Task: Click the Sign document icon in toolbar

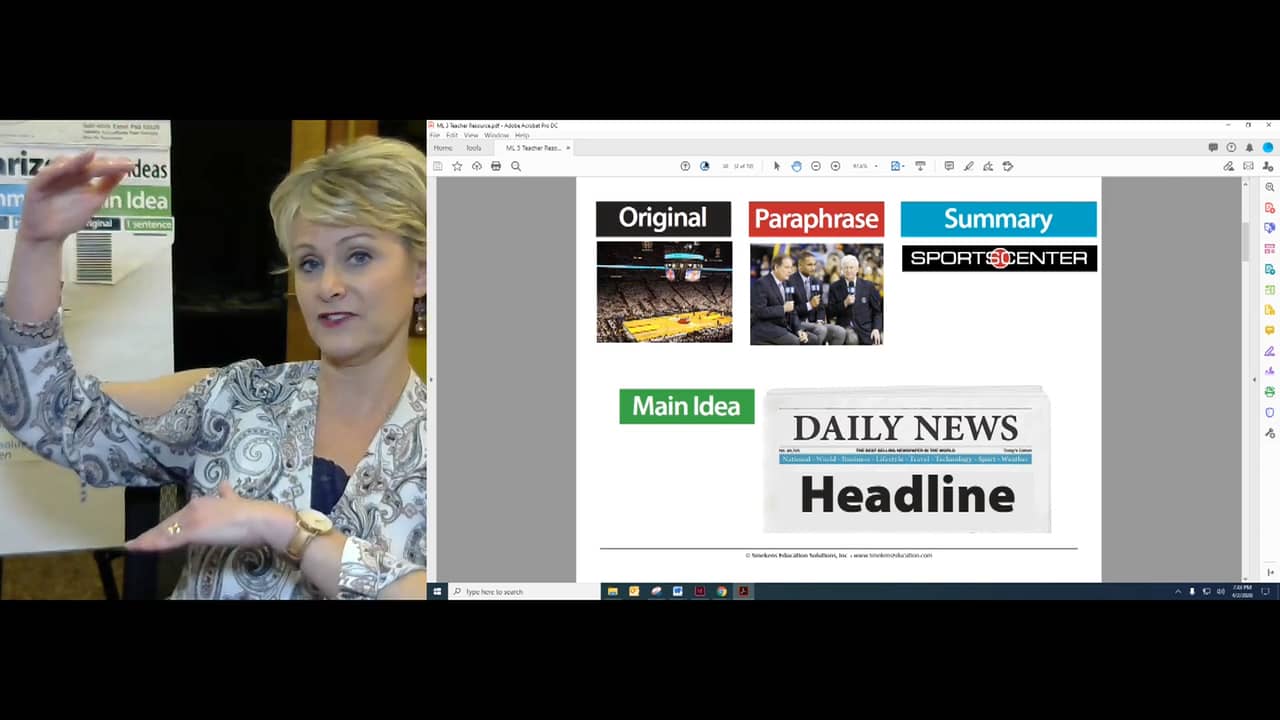Action: pos(988,166)
